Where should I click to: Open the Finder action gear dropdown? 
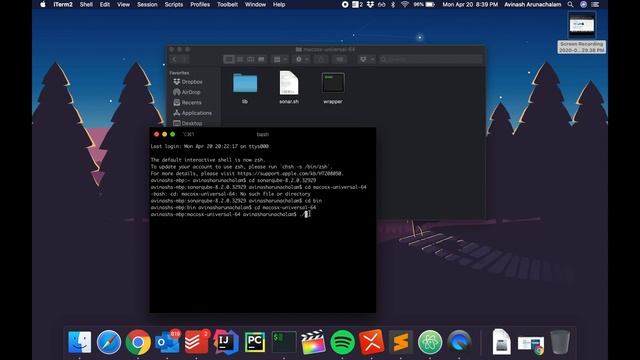click(x=302, y=59)
